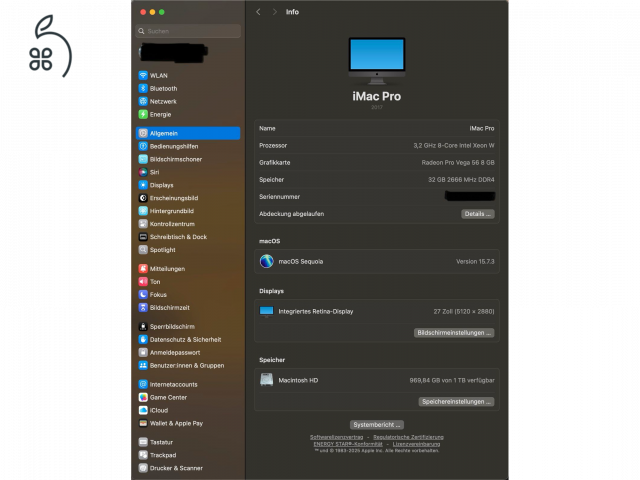Open the Benutzer:innen & Gruppen icon
640x480 pixels.
click(143, 365)
